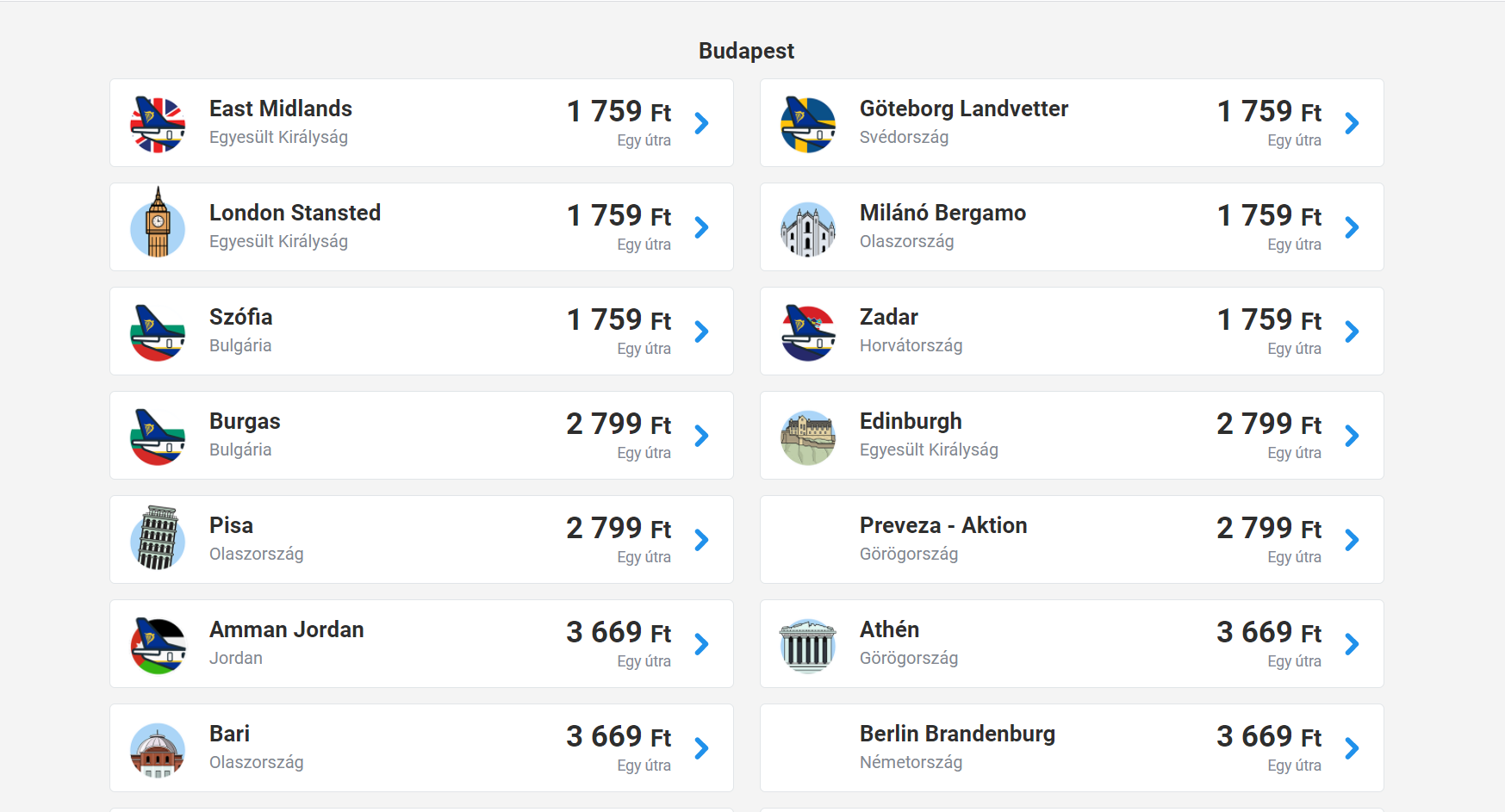Click the Budapest departure heading

746,51
